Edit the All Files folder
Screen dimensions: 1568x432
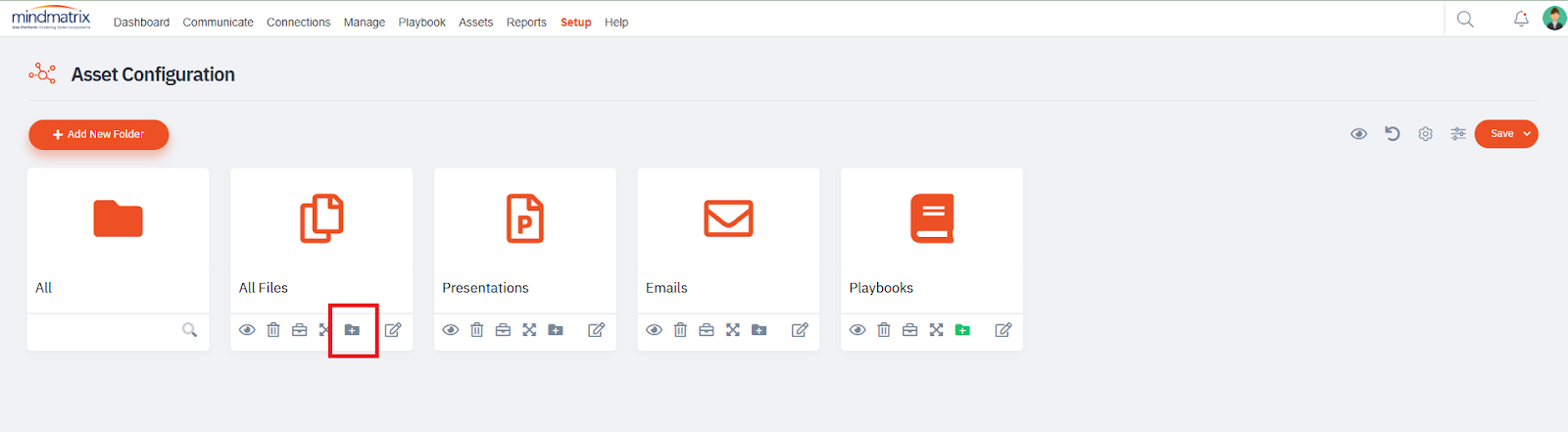(393, 330)
